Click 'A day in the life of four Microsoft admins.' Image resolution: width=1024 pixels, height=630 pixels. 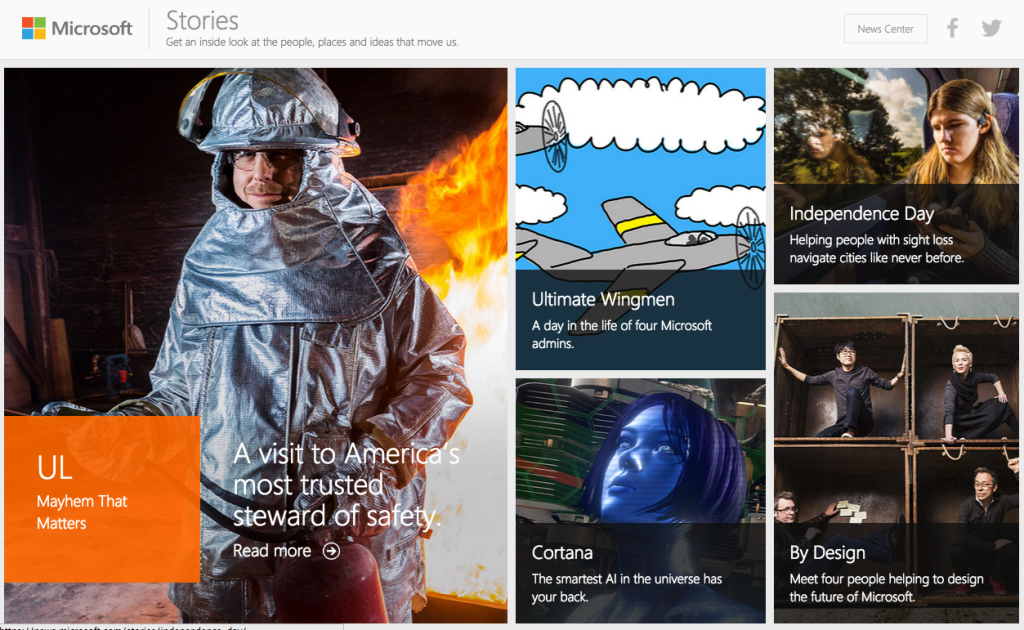(622, 334)
